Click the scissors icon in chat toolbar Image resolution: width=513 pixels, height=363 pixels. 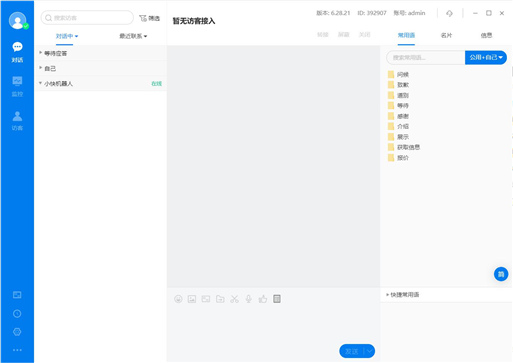(234, 299)
